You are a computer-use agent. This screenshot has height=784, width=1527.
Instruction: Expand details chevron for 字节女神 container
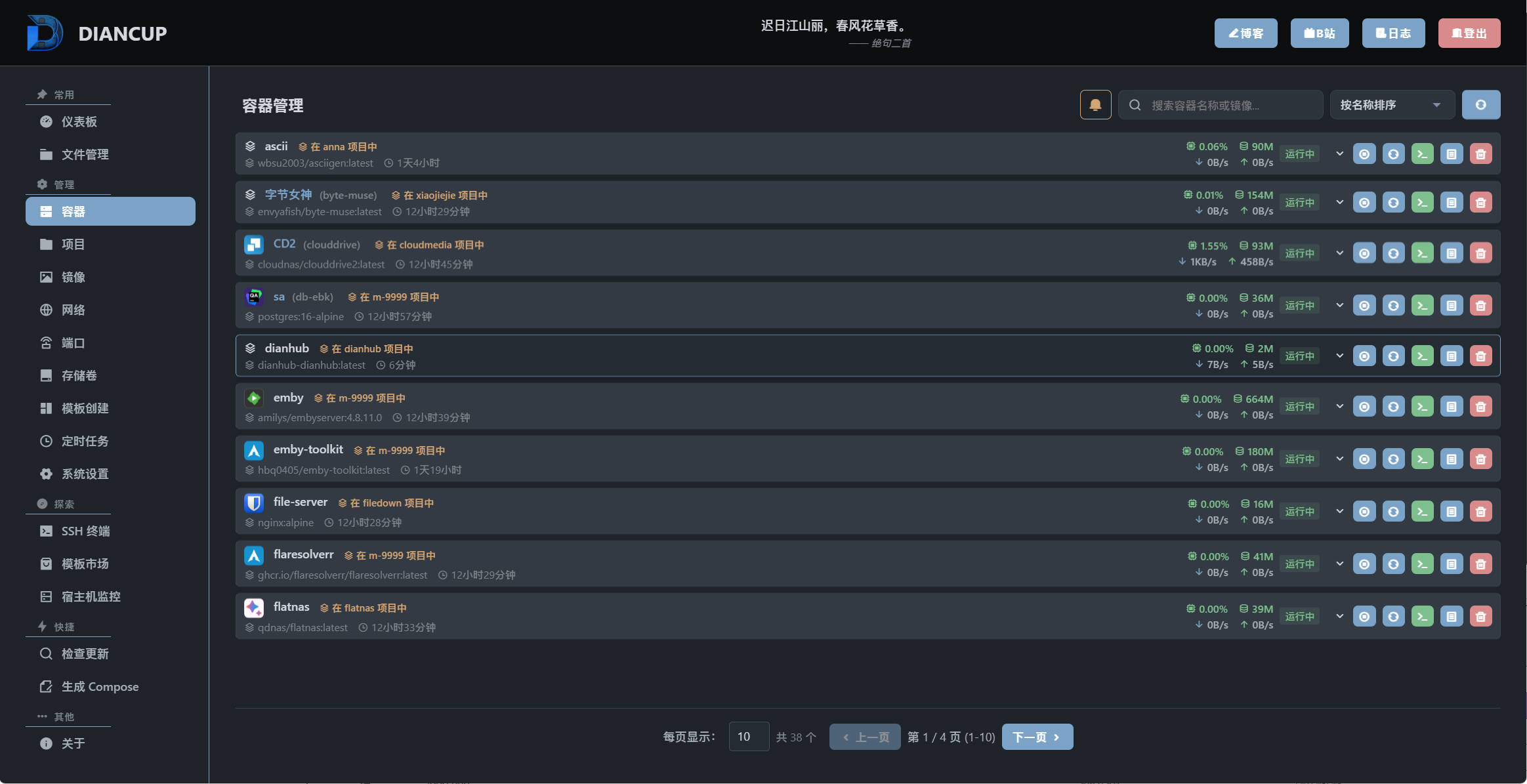pyautogui.click(x=1339, y=202)
